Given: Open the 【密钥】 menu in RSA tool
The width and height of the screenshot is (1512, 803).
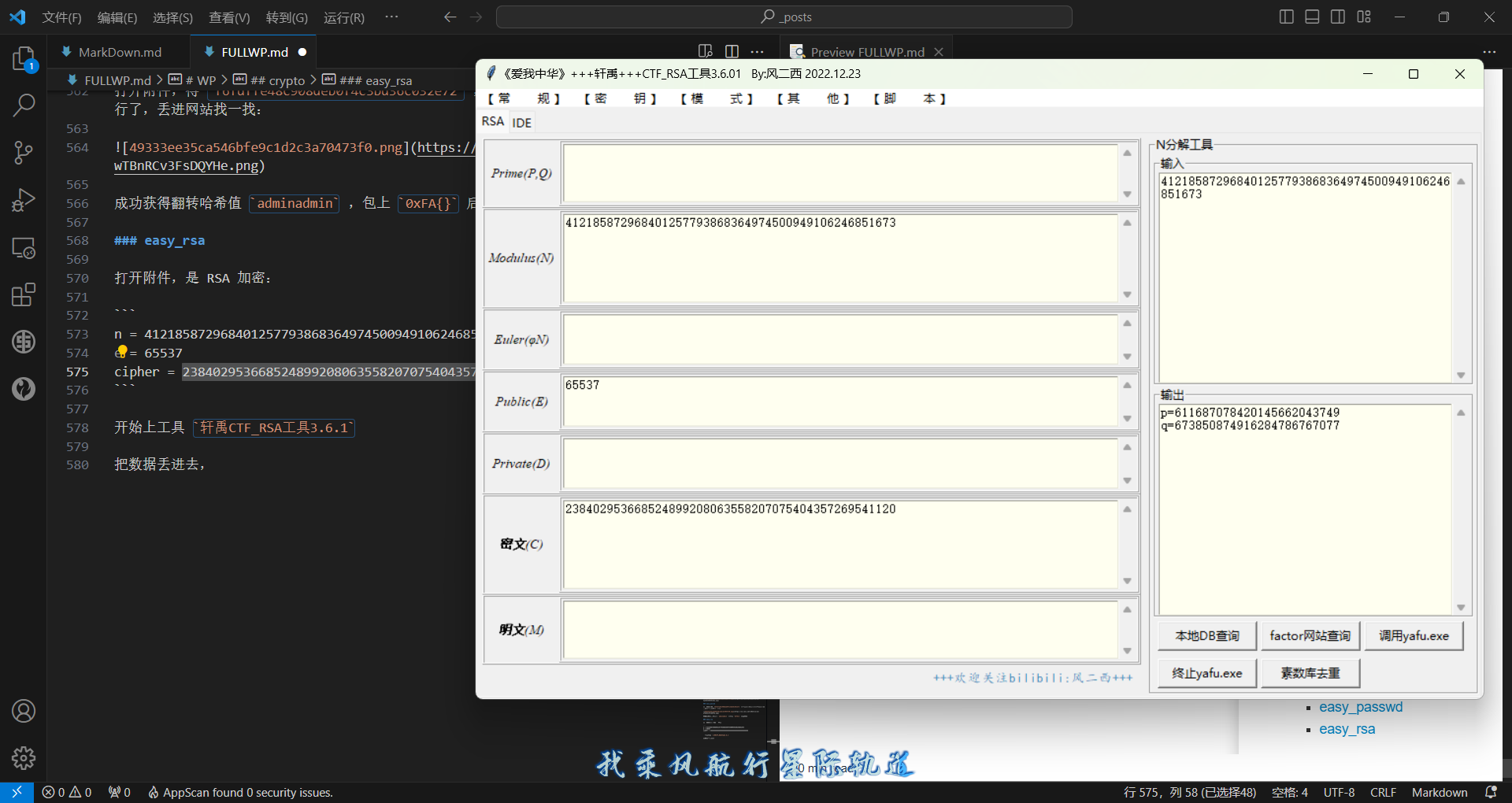Looking at the screenshot, I should coord(620,98).
